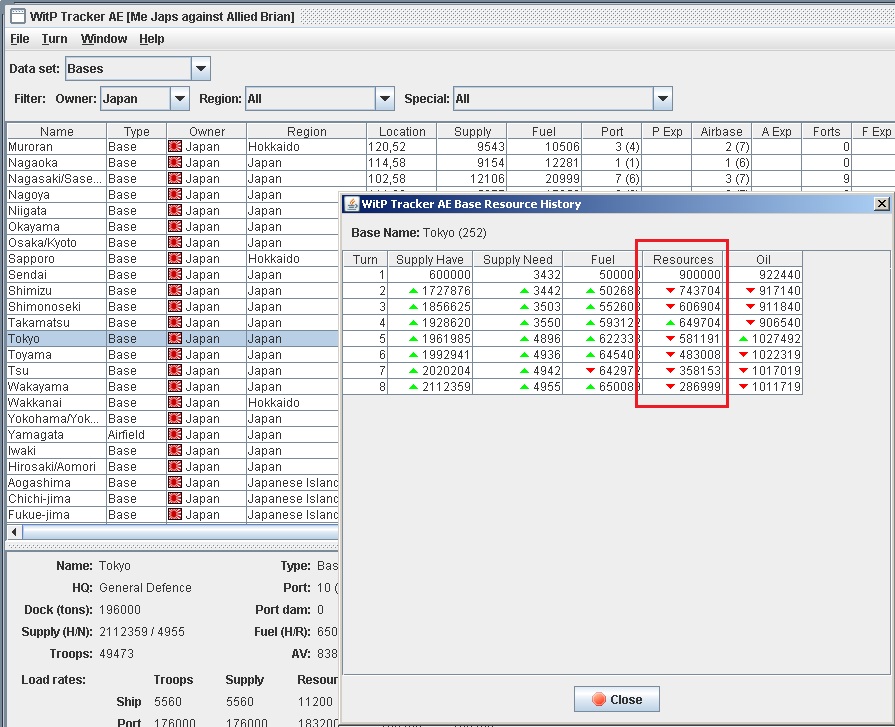The height and width of the screenshot is (727, 895).
Task: Select the Chichi-jima base row
Action: (172, 498)
